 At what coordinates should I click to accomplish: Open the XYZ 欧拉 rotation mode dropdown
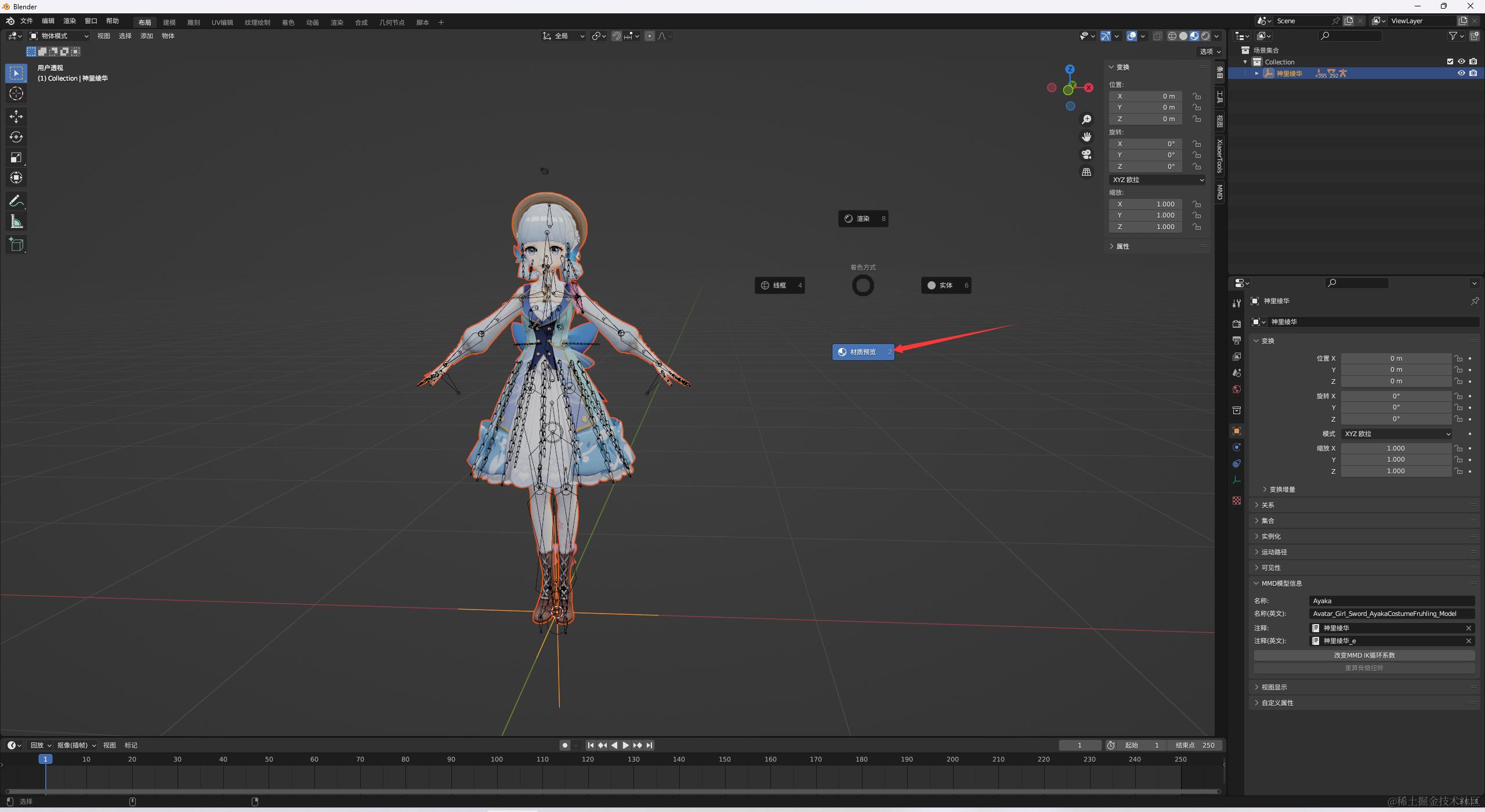pos(1158,180)
